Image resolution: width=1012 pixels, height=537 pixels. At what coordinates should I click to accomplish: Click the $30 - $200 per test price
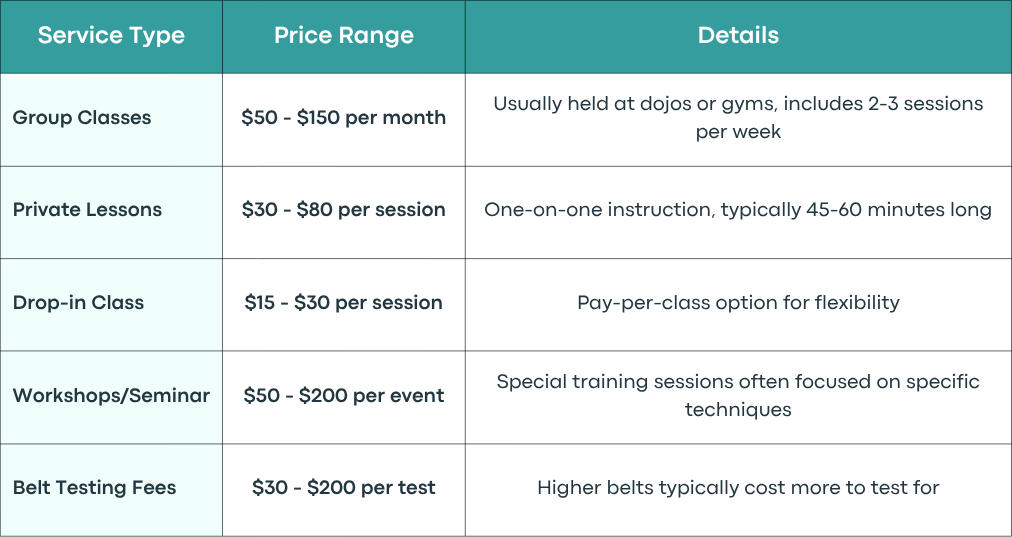(344, 488)
